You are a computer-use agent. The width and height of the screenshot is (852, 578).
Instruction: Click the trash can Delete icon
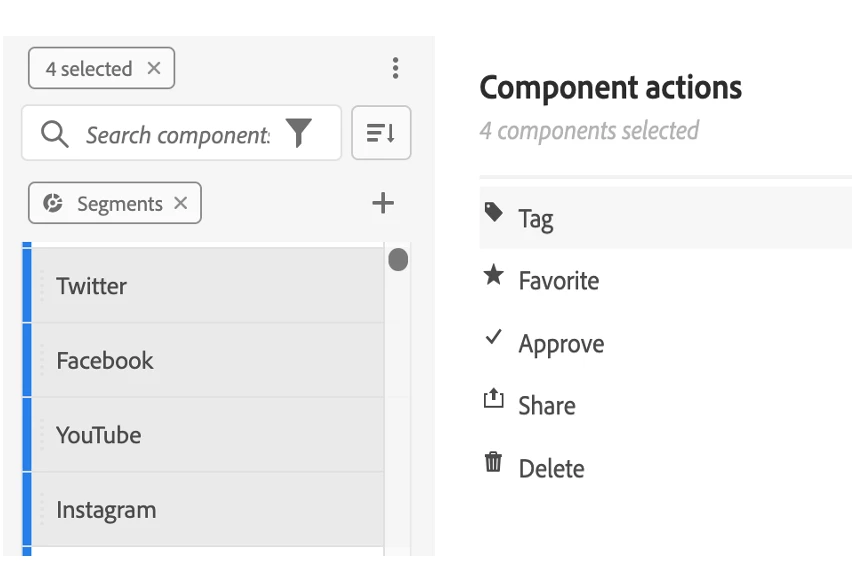[x=493, y=462]
